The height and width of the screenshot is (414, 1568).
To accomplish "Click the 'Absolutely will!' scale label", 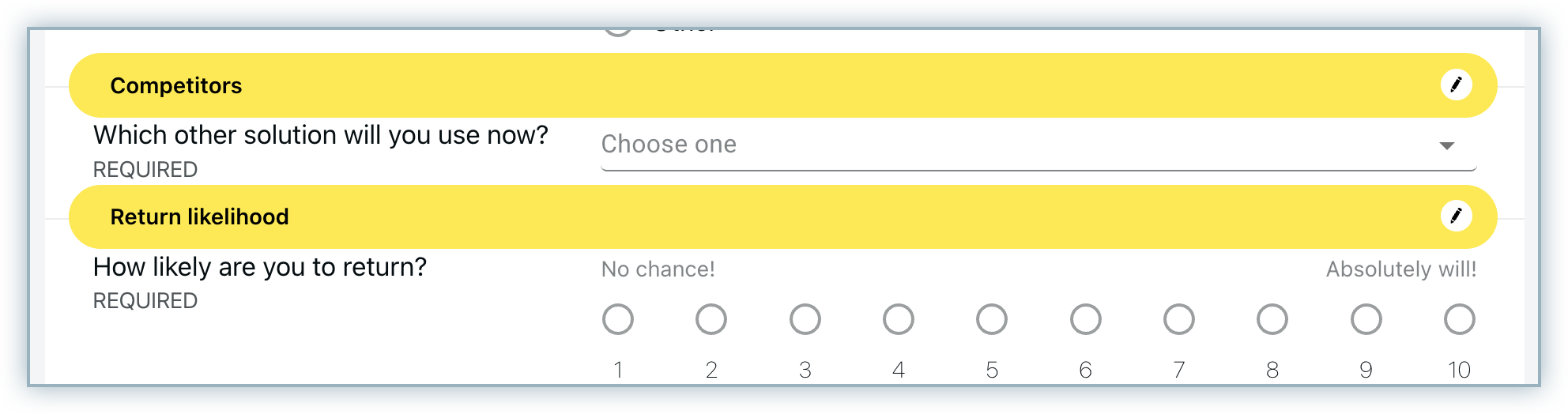I will [x=1400, y=269].
